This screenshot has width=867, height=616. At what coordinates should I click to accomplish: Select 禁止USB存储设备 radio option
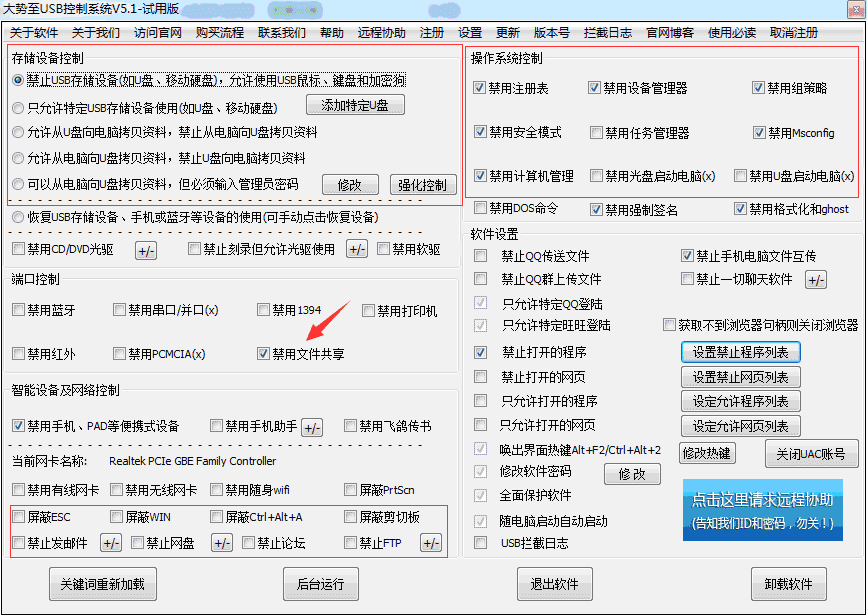(18, 80)
